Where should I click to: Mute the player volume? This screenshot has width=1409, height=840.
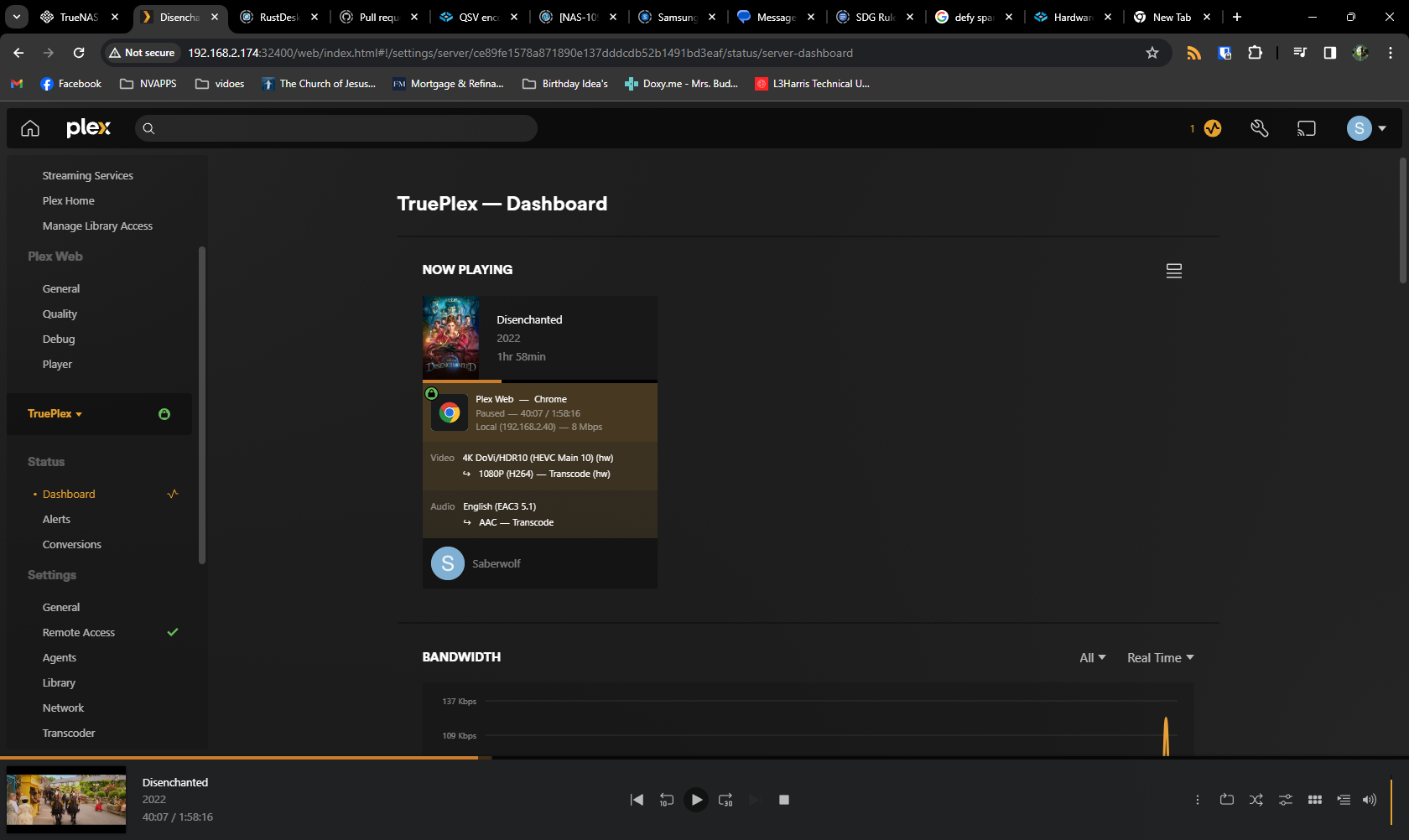[x=1369, y=800]
